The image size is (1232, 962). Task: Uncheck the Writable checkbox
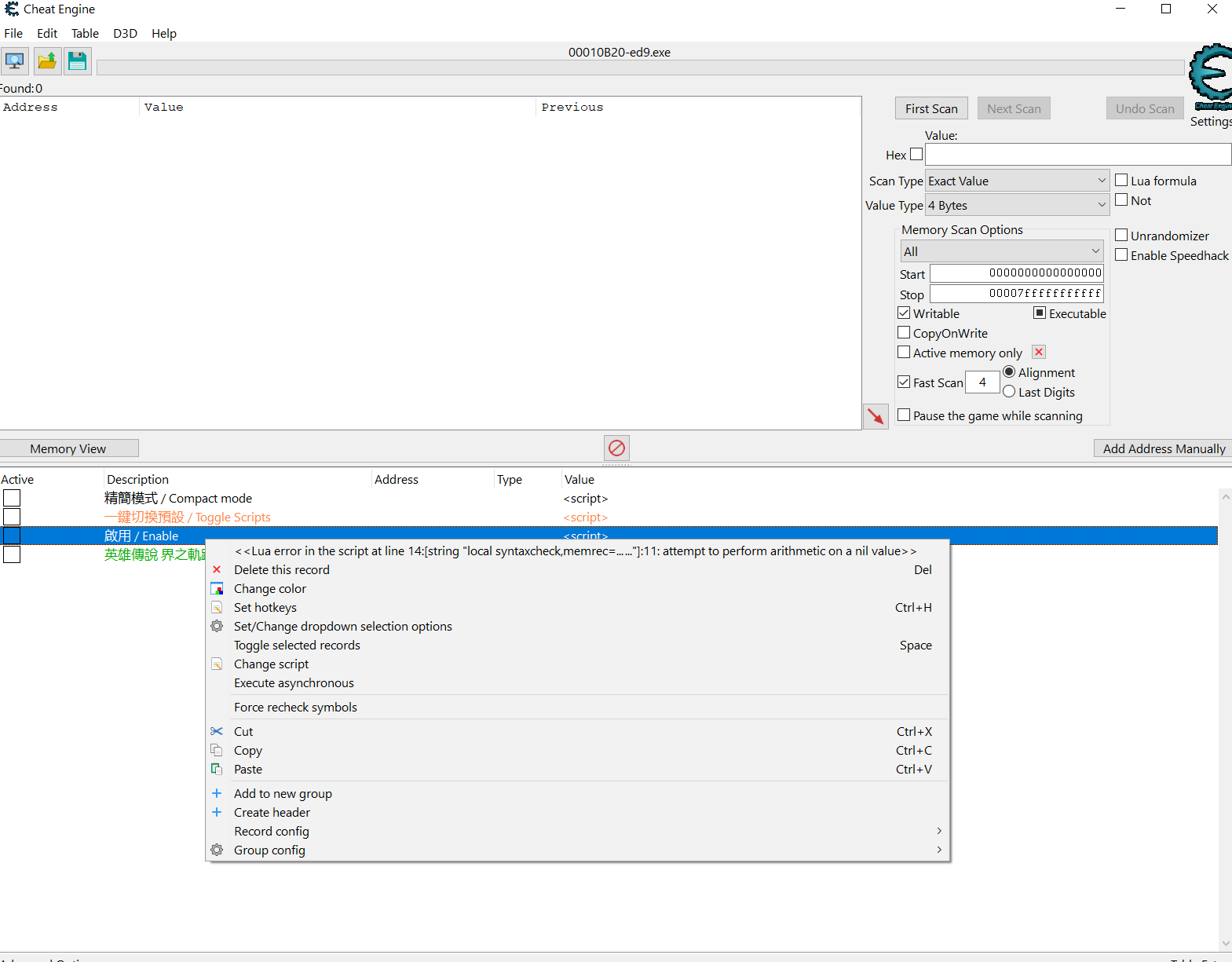pyautogui.click(x=904, y=313)
